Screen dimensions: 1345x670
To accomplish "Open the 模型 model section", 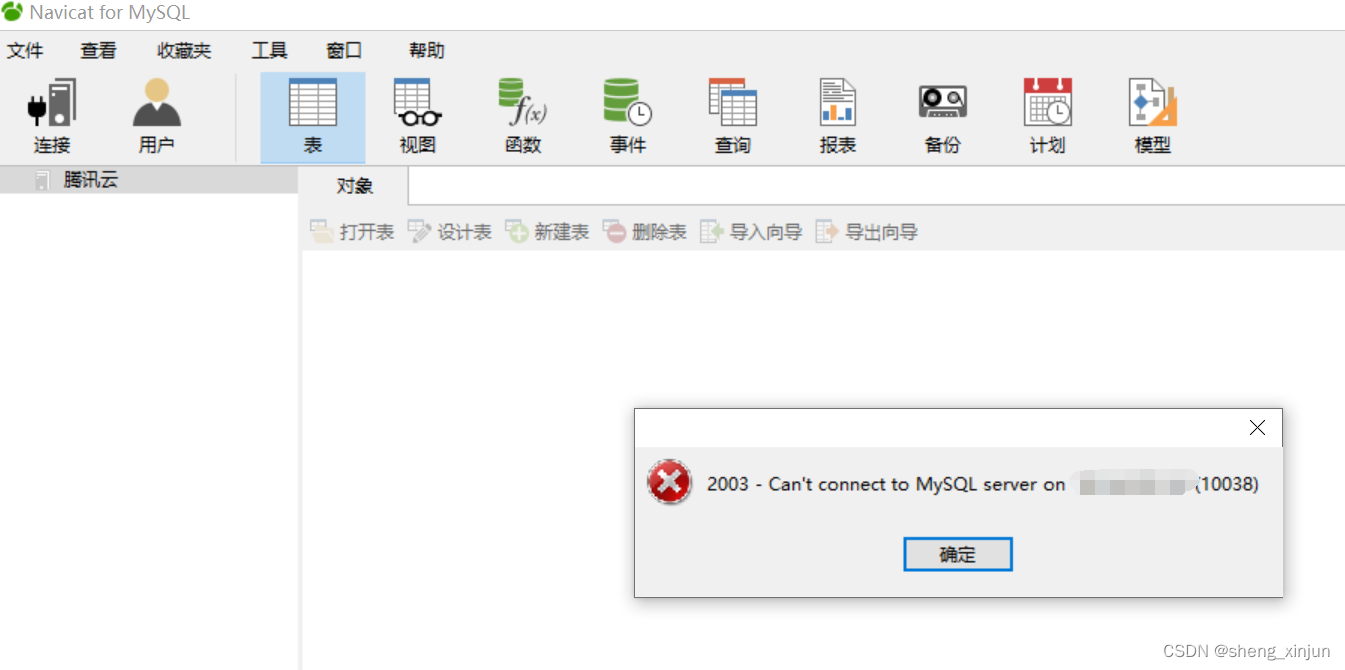I will (1153, 117).
